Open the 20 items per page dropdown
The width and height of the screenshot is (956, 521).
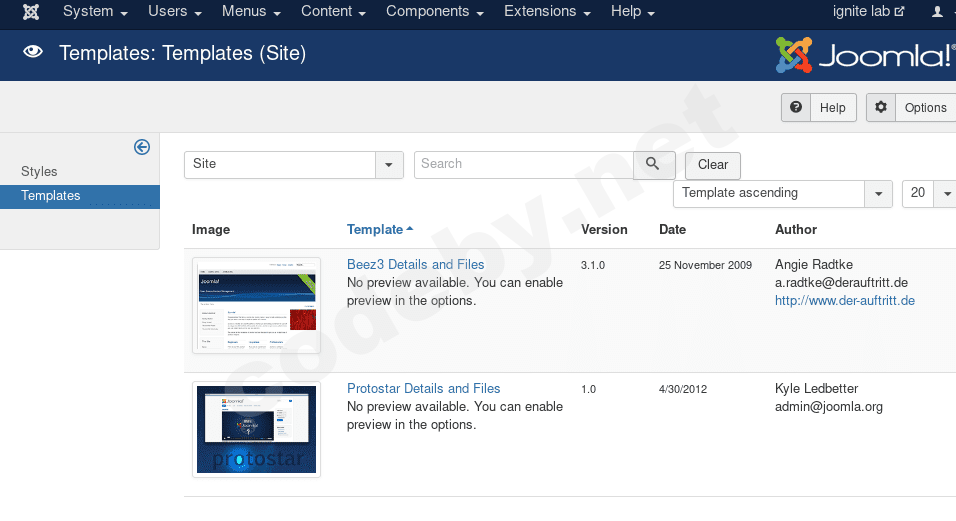[929, 194]
